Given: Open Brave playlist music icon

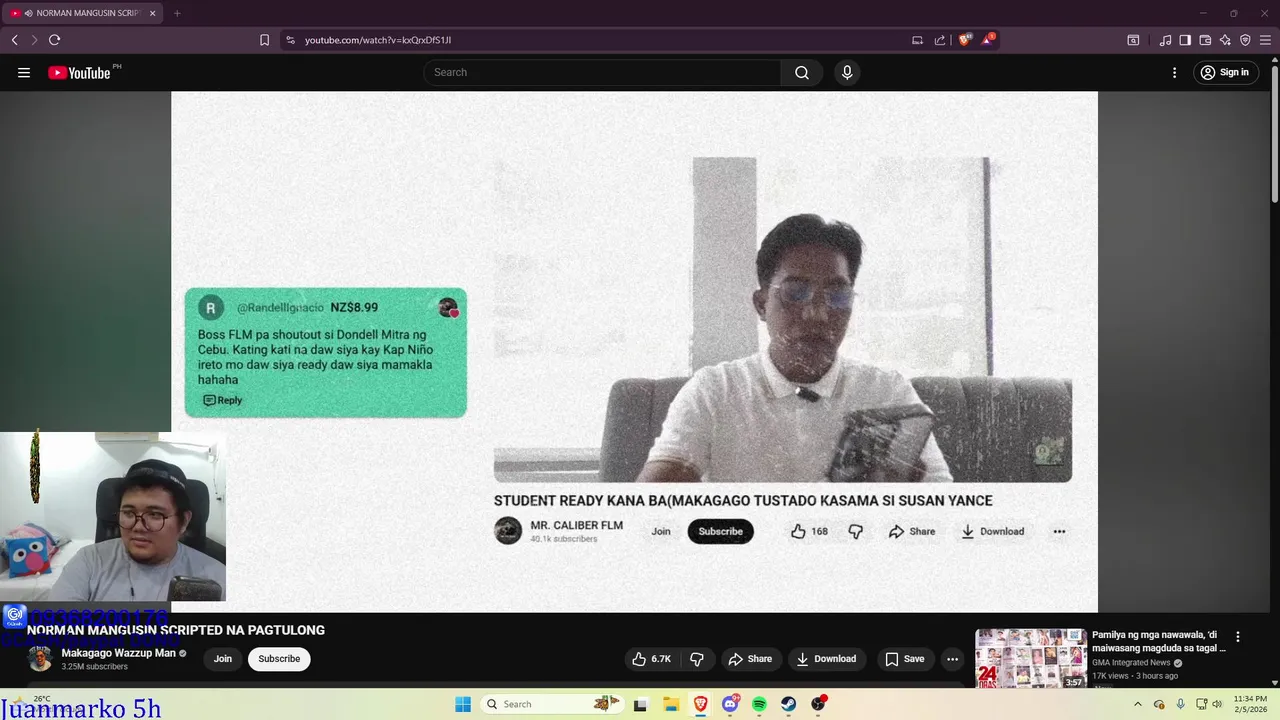Looking at the screenshot, I should coord(1165,40).
